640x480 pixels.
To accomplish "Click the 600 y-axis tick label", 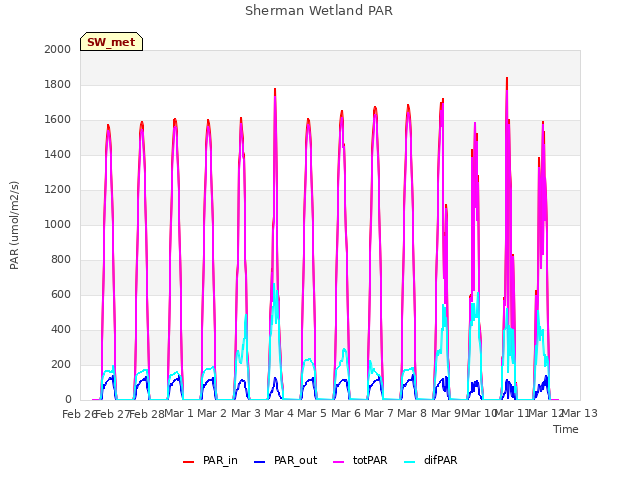I will coord(61,294).
